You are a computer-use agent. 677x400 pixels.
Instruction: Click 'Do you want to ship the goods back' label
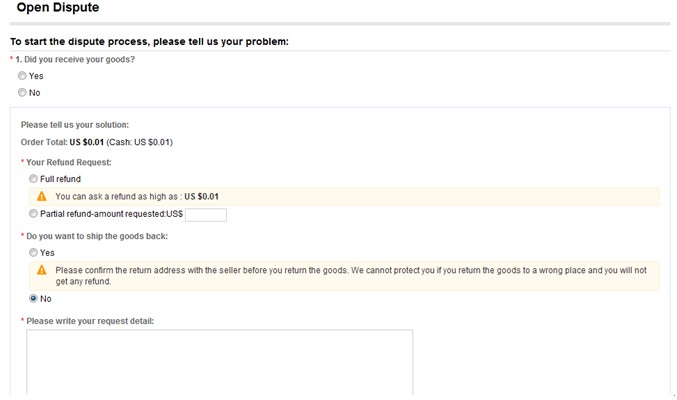pyautogui.click(x=96, y=236)
